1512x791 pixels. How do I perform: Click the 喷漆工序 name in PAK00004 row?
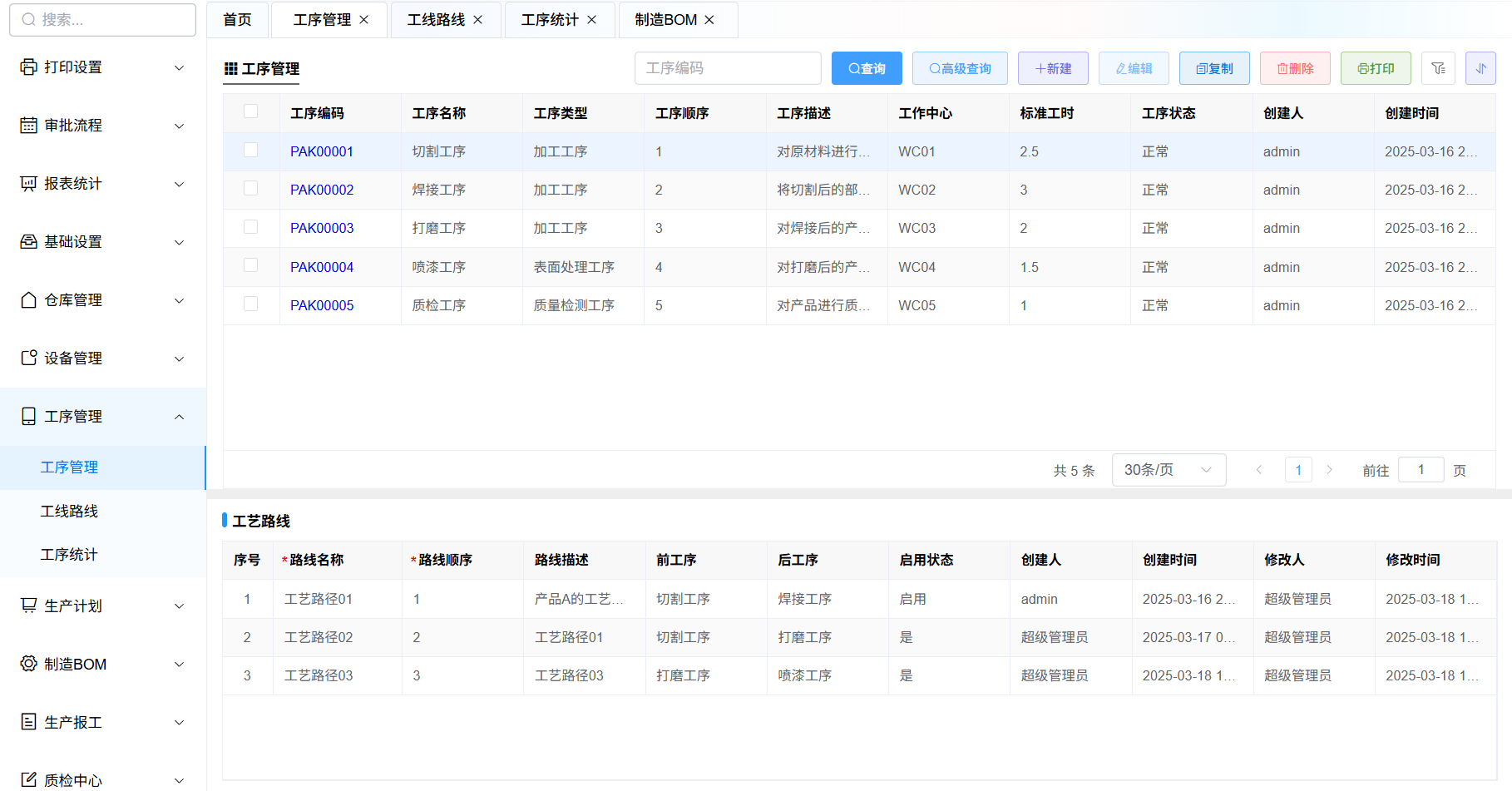(x=438, y=267)
